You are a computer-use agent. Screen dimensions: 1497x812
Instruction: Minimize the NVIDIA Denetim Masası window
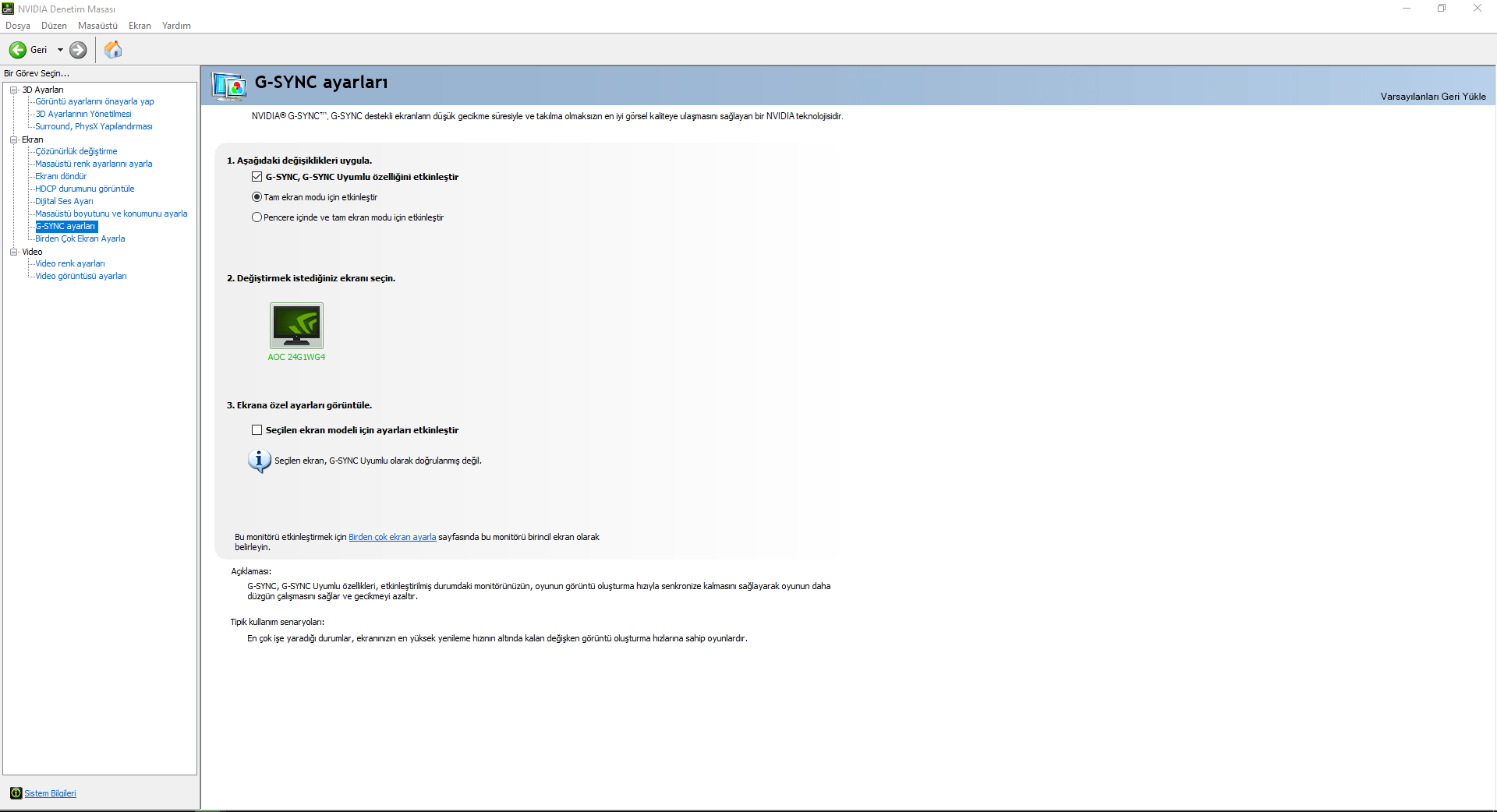pyautogui.click(x=1407, y=9)
